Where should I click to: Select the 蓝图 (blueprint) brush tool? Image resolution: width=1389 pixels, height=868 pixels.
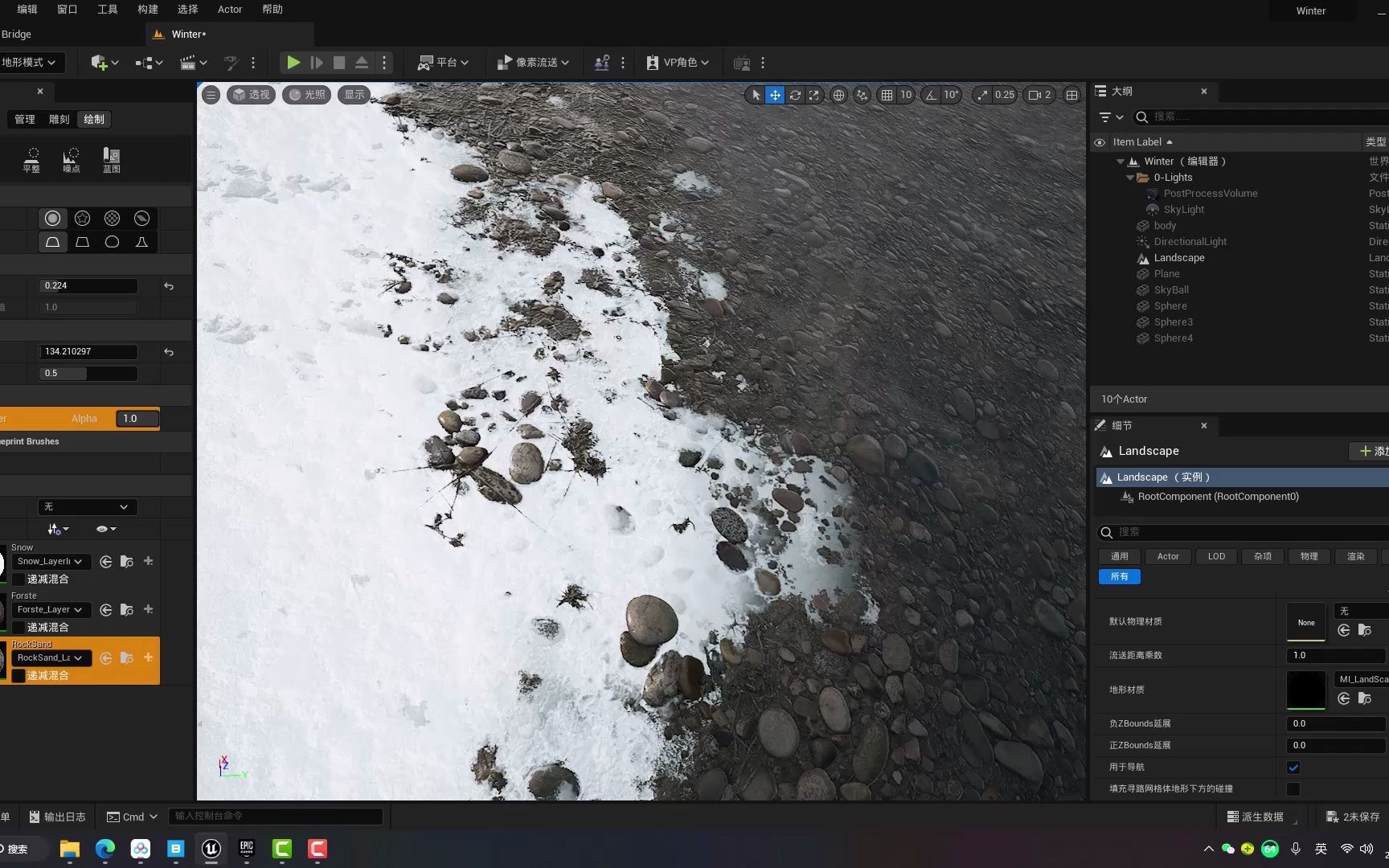point(110,159)
